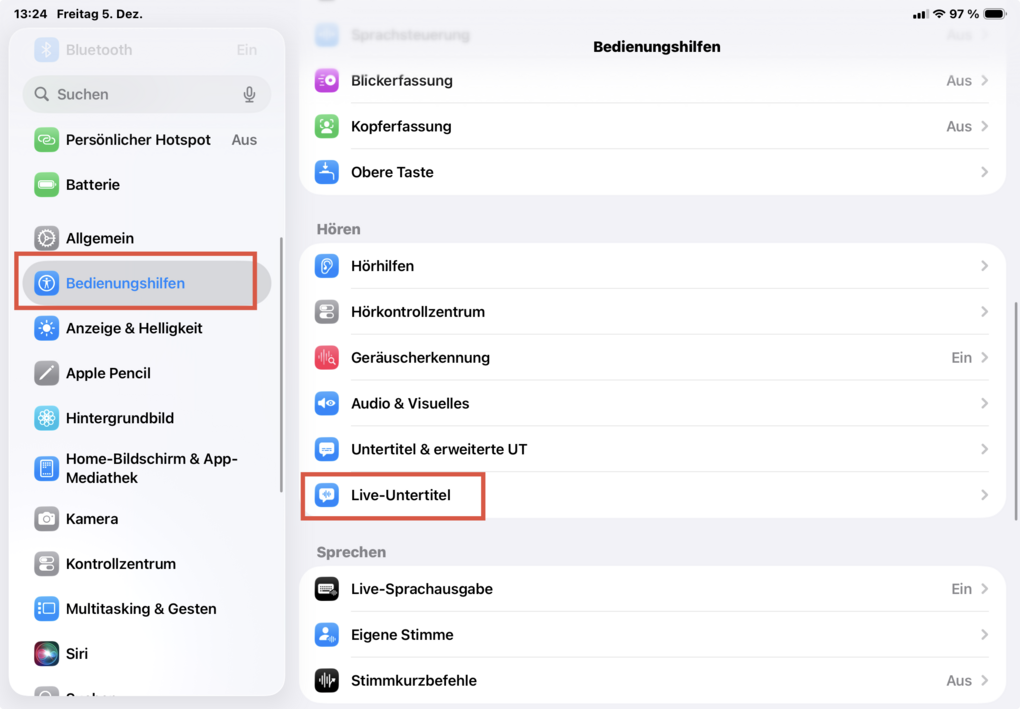Tap the Suchen search field
The image size is (1020, 709).
pyautogui.click(x=140, y=94)
